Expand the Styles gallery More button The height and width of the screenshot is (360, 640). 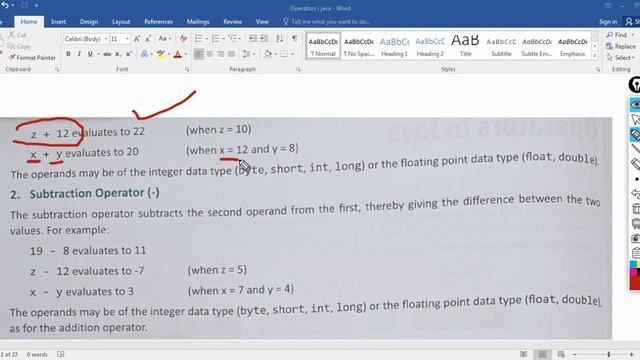click(x=595, y=56)
